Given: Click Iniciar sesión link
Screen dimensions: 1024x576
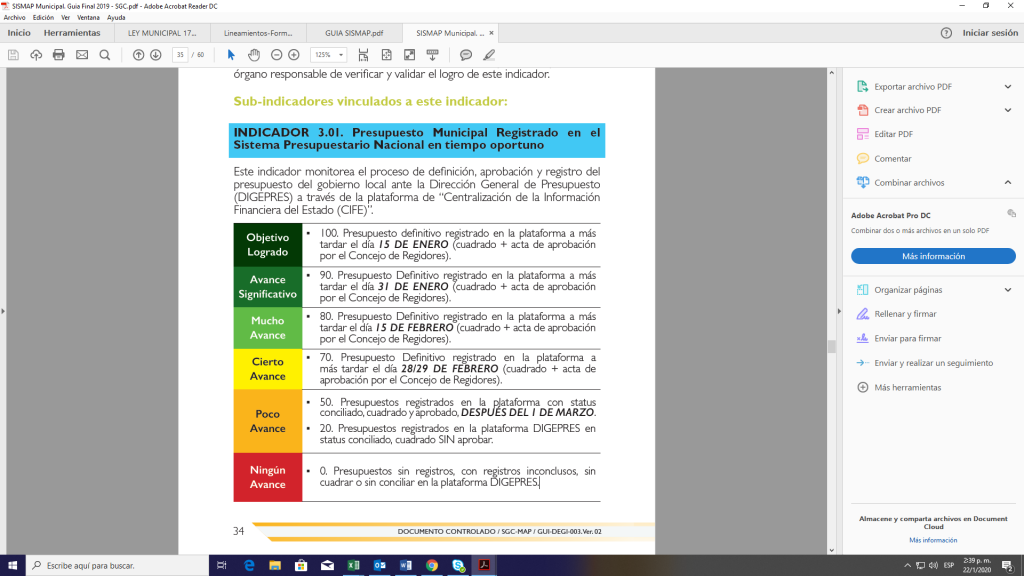Looking at the screenshot, I should [x=989, y=33].
